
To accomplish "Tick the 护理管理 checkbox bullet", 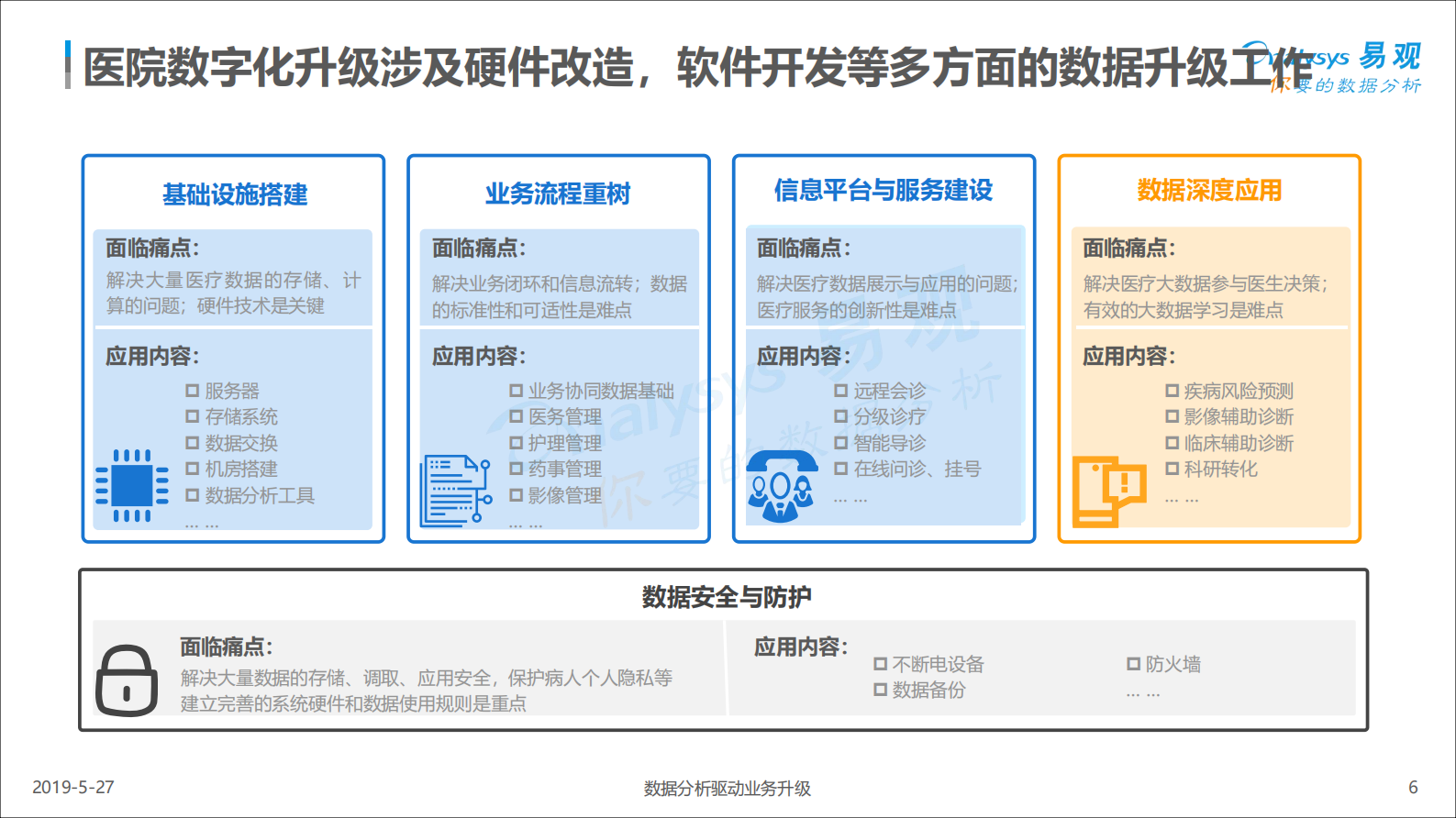I will click(x=517, y=443).
